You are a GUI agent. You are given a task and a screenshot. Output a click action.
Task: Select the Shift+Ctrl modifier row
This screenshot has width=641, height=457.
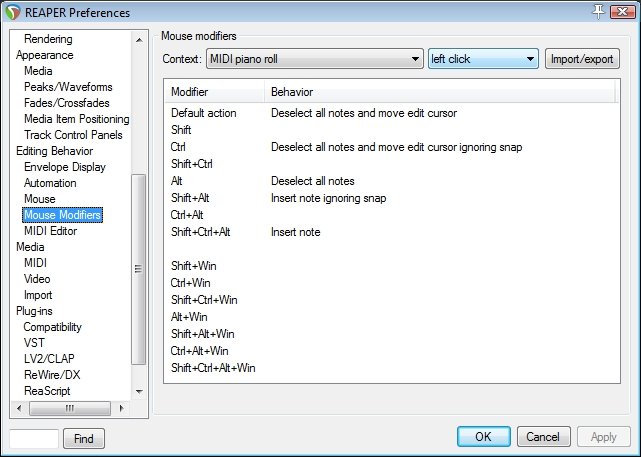point(392,164)
